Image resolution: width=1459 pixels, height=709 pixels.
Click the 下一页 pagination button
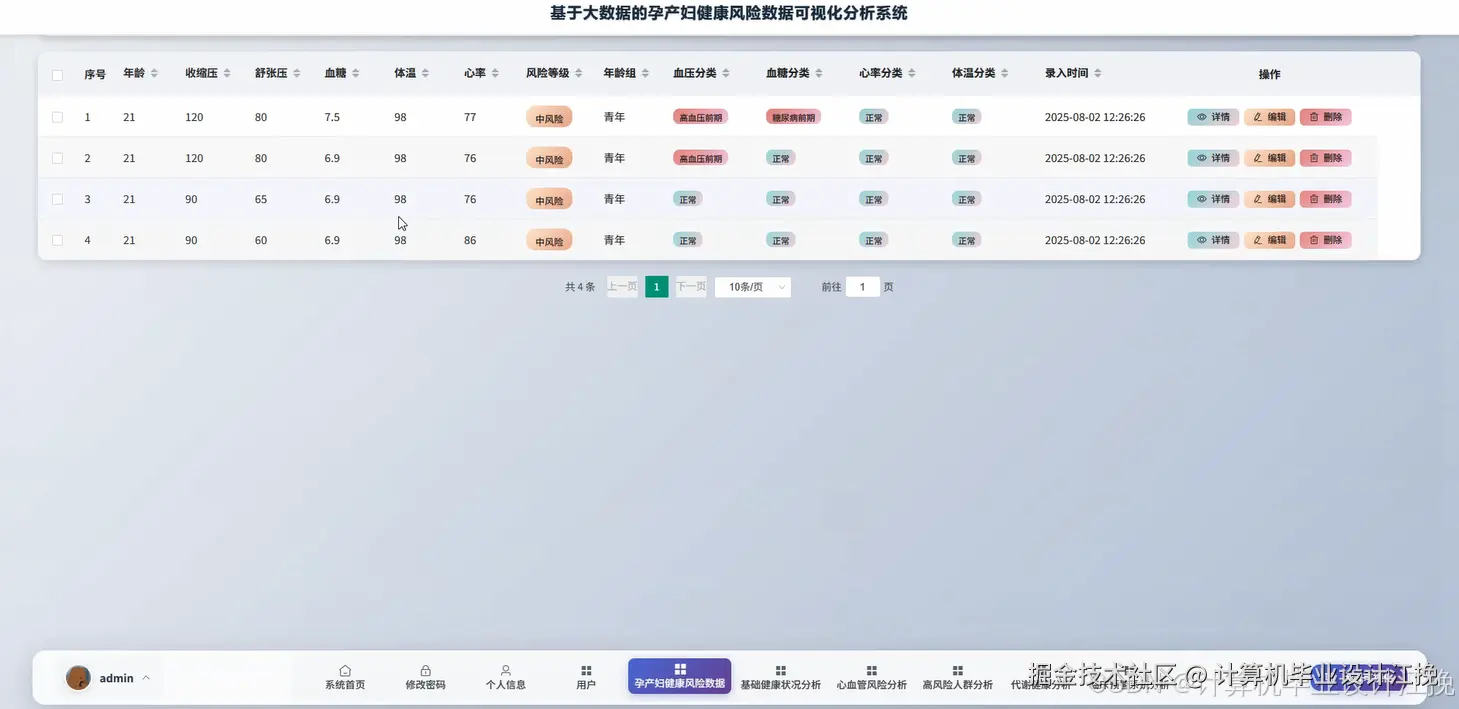pos(691,287)
